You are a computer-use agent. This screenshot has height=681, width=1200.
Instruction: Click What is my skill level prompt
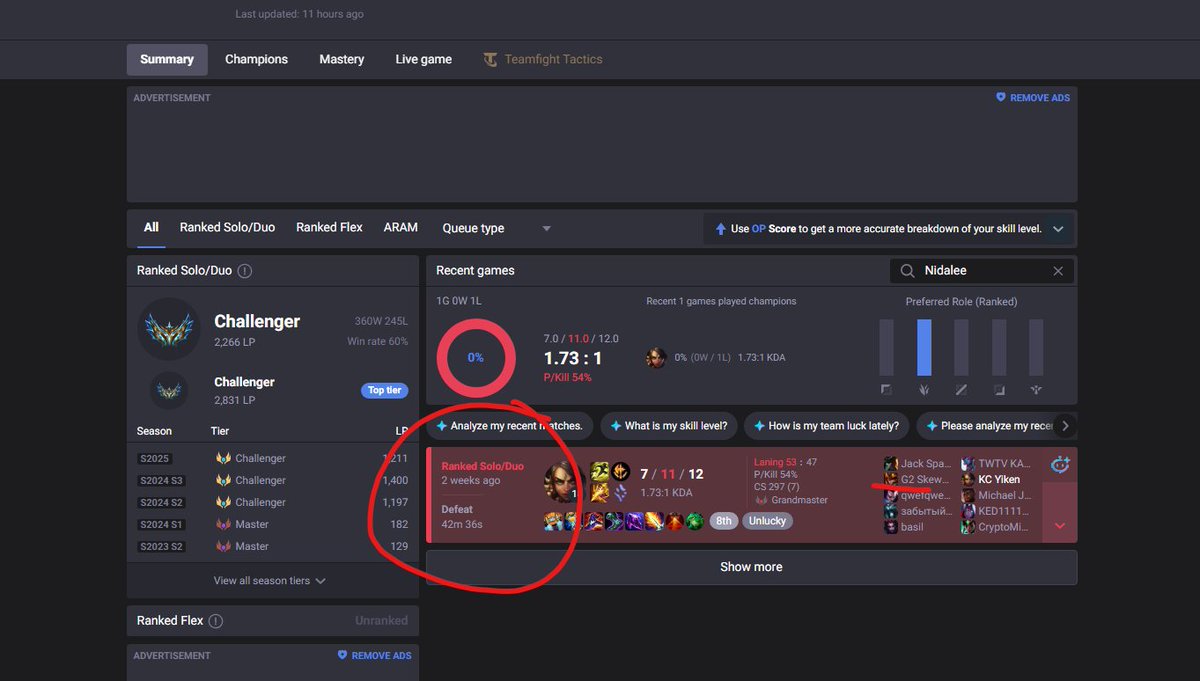671,426
